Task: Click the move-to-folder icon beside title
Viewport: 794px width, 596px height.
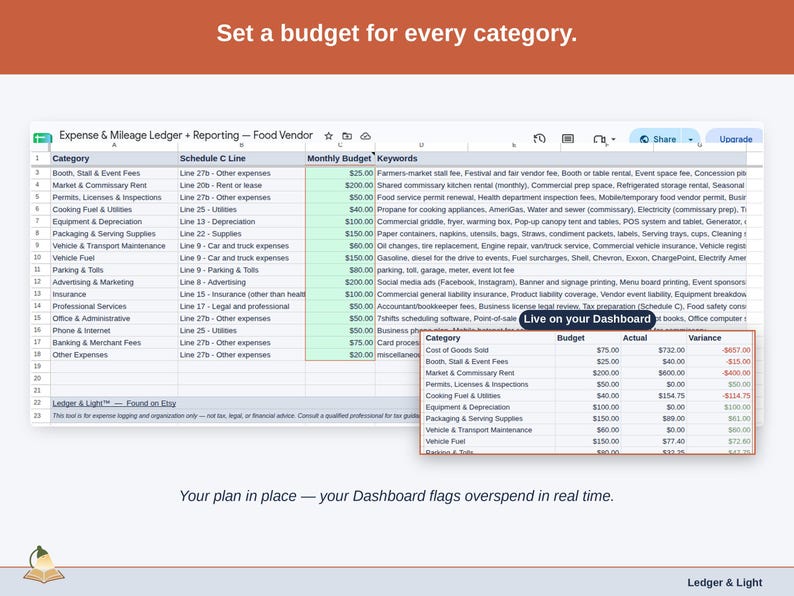Action: pyautogui.click(x=347, y=136)
